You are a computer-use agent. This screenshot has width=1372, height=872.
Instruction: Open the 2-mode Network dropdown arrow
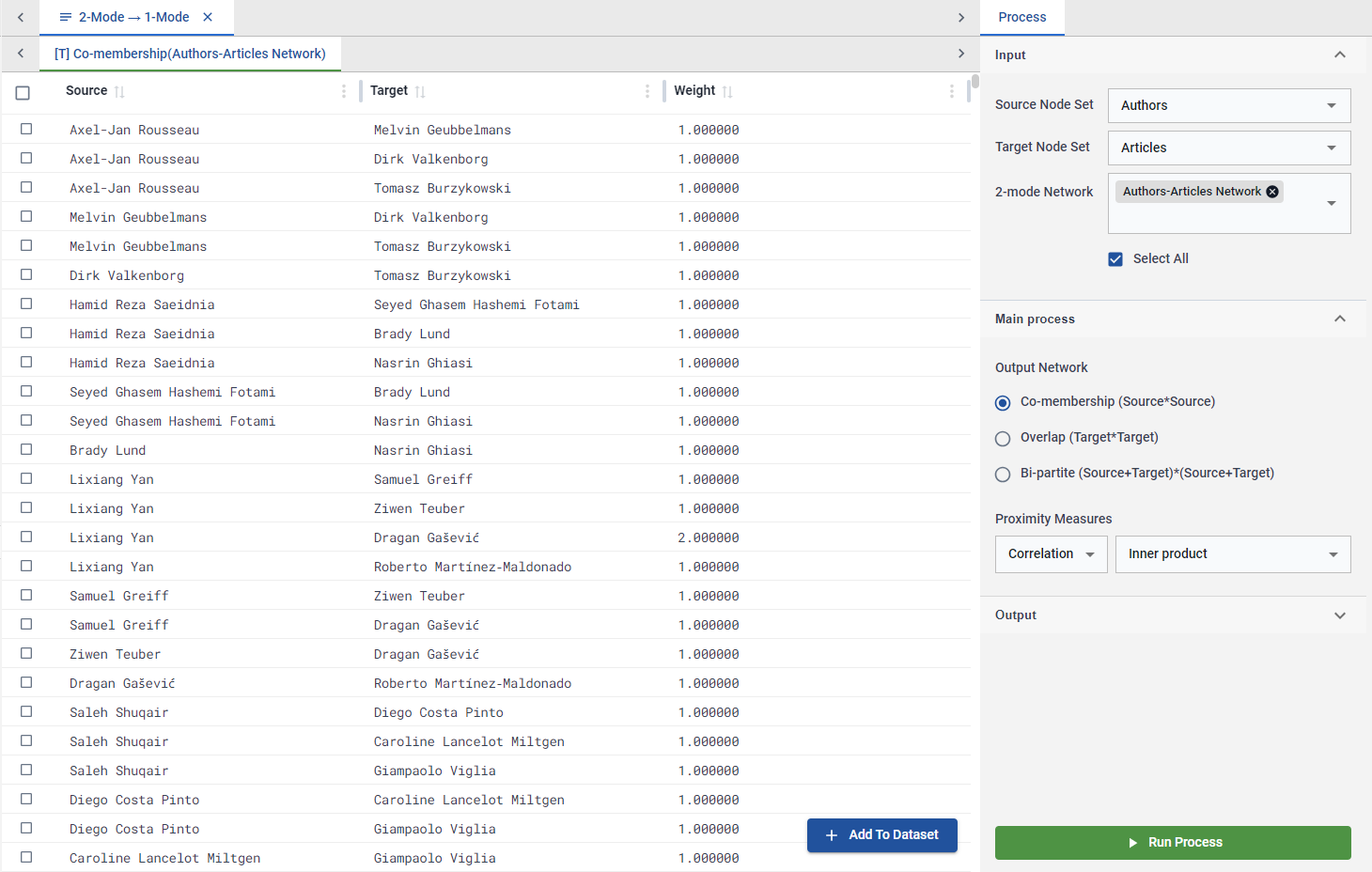point(1332,203)
